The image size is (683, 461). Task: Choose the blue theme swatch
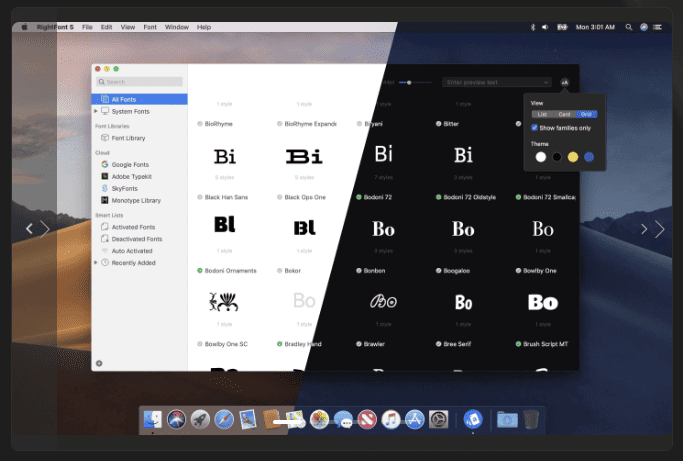click(589, 157)
